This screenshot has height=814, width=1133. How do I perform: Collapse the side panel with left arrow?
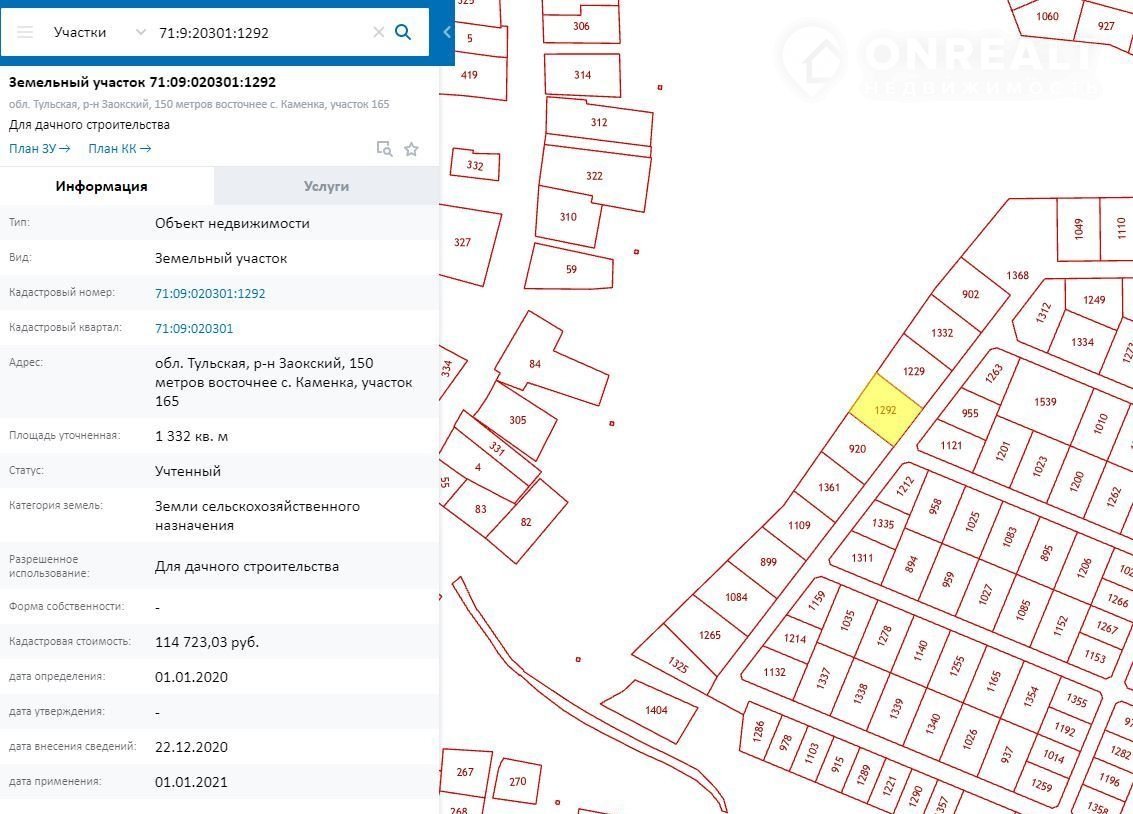[x=447, y=32]
